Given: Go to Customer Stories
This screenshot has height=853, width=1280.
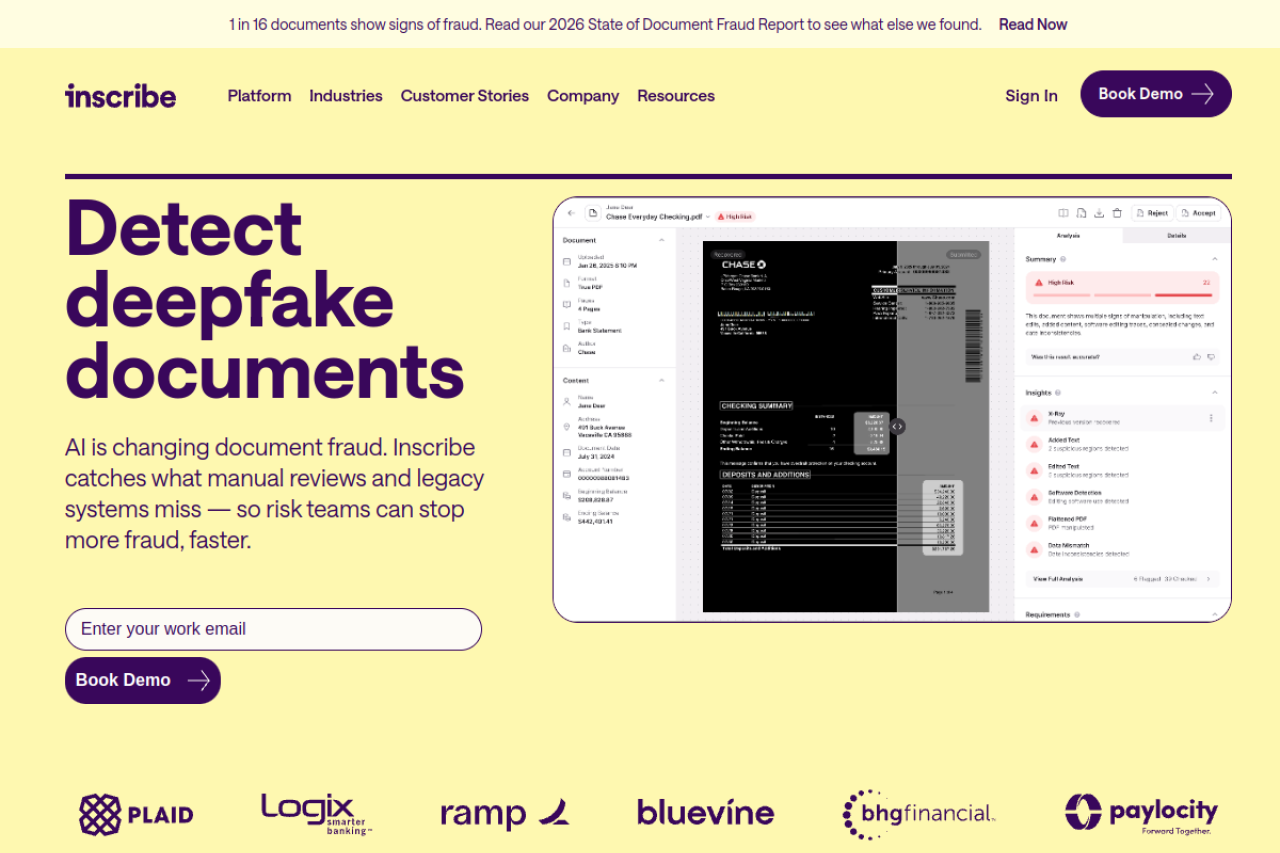Looking at the screenshot, I should tap(465, 96).
